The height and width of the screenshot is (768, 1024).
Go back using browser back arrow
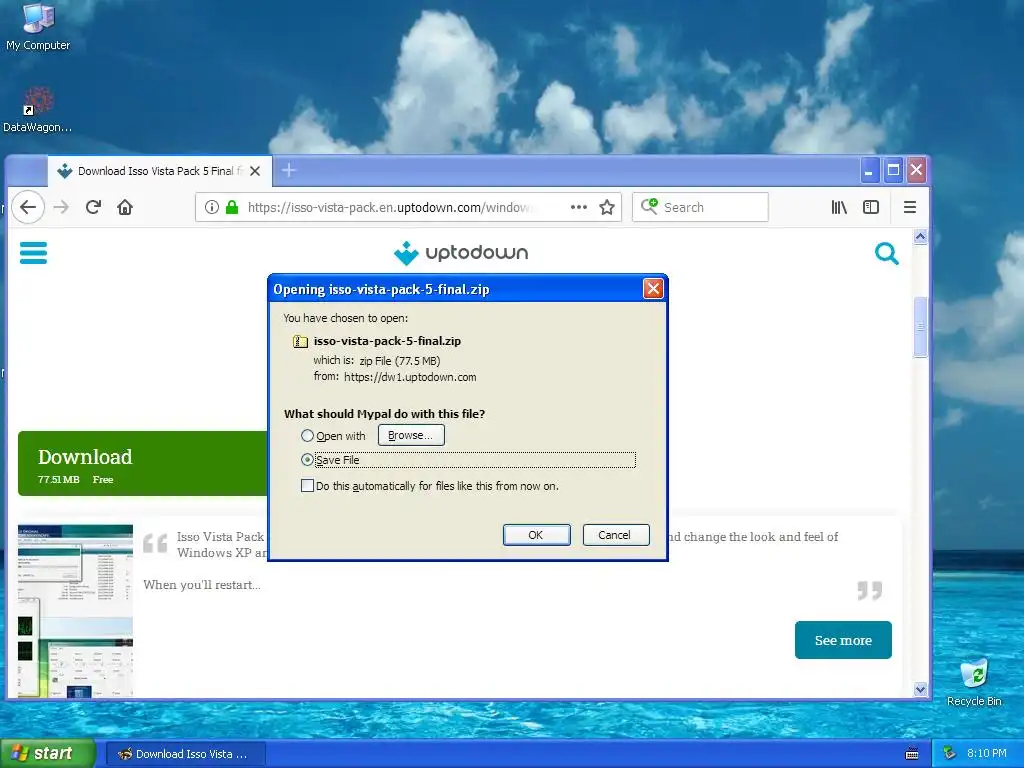pos(28,208)
